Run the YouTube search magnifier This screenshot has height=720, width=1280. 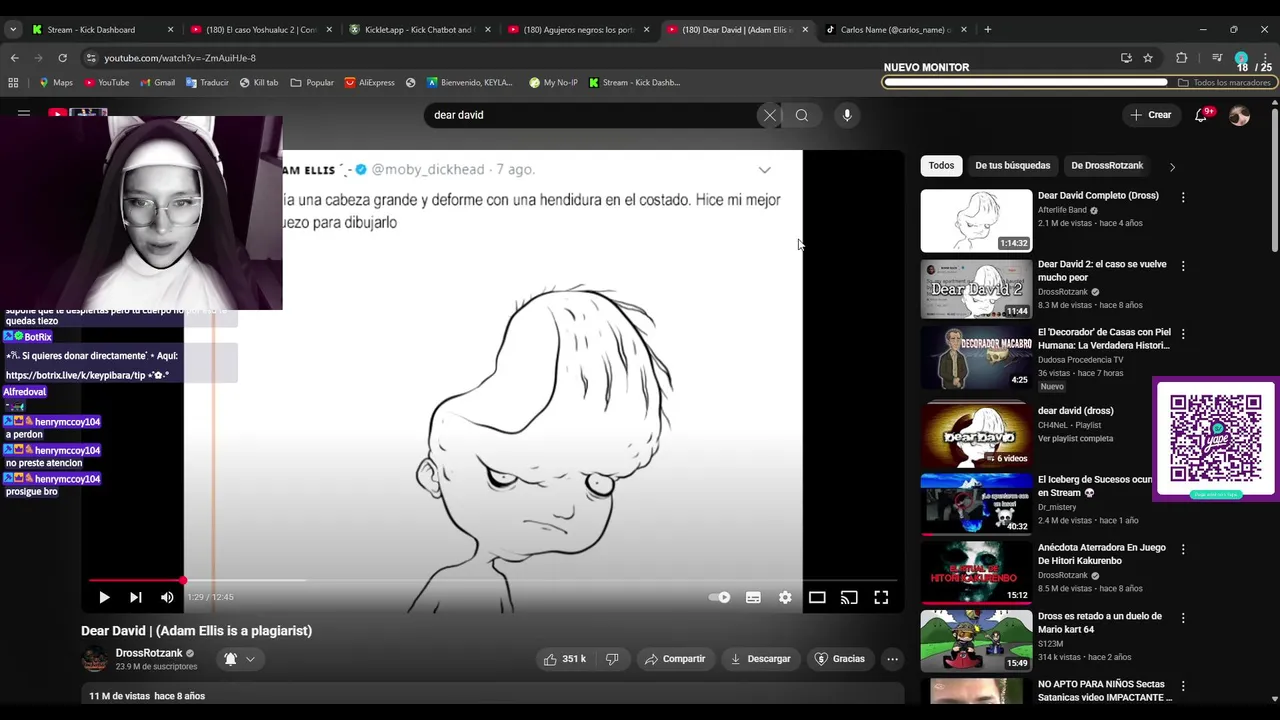tap(802, 115)
